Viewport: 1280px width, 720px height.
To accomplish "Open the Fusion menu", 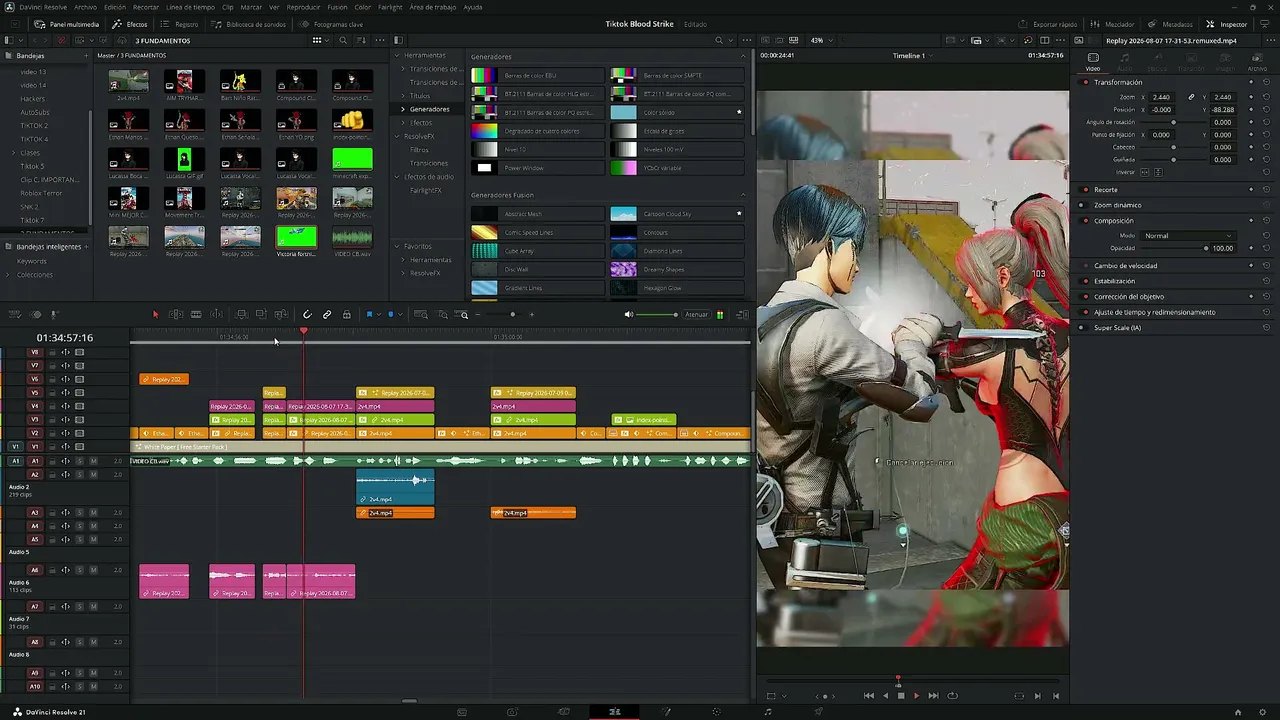I will coord(337,7).
